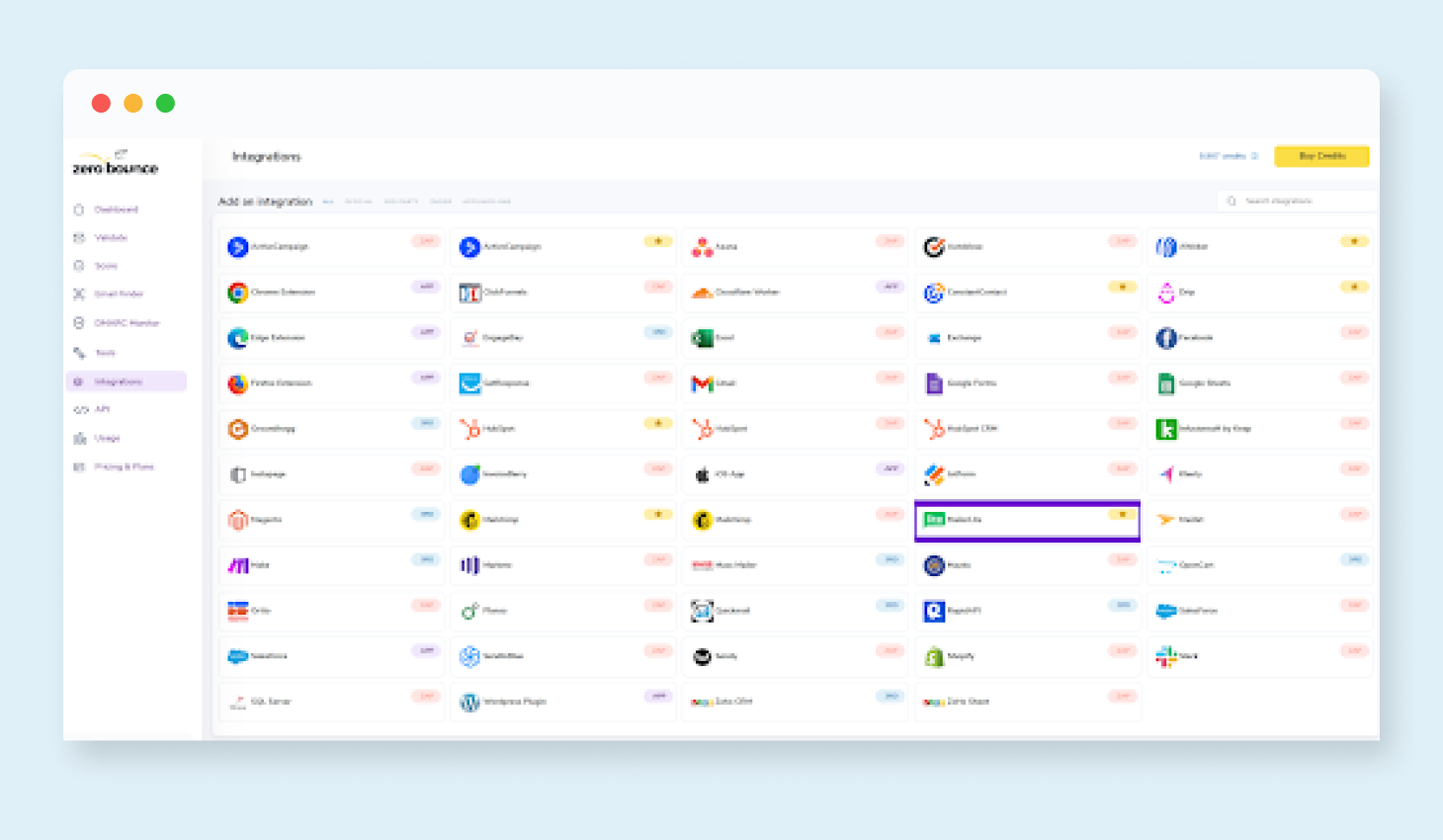Open the ClickFunnels integration

561,293
